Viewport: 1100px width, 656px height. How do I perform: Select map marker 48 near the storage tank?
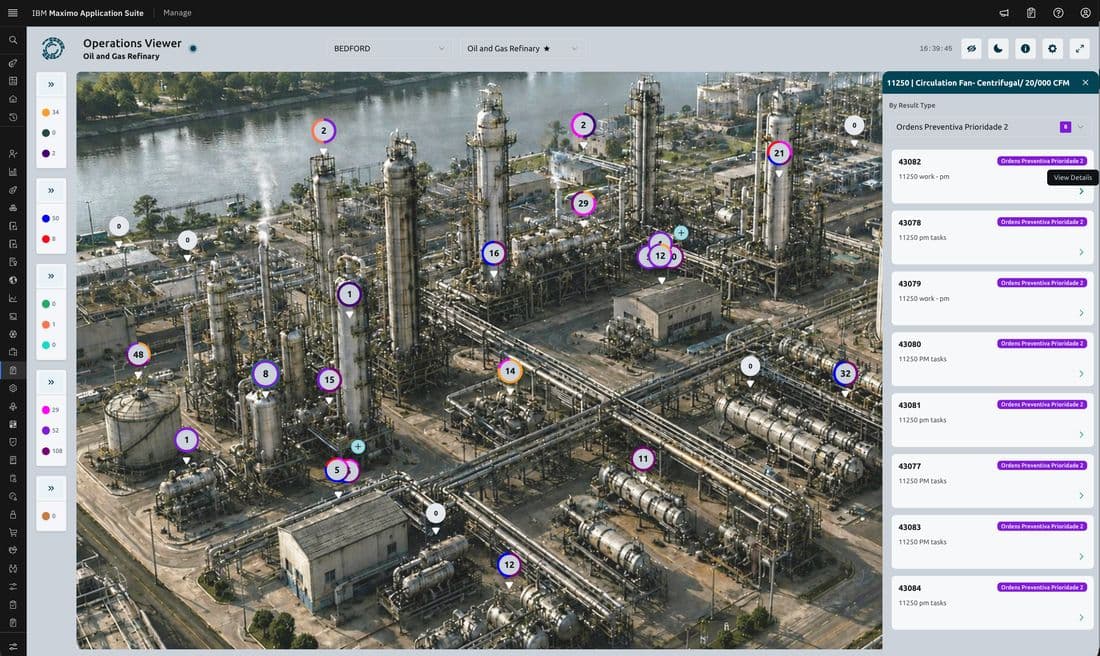click(x=138, y=354)
